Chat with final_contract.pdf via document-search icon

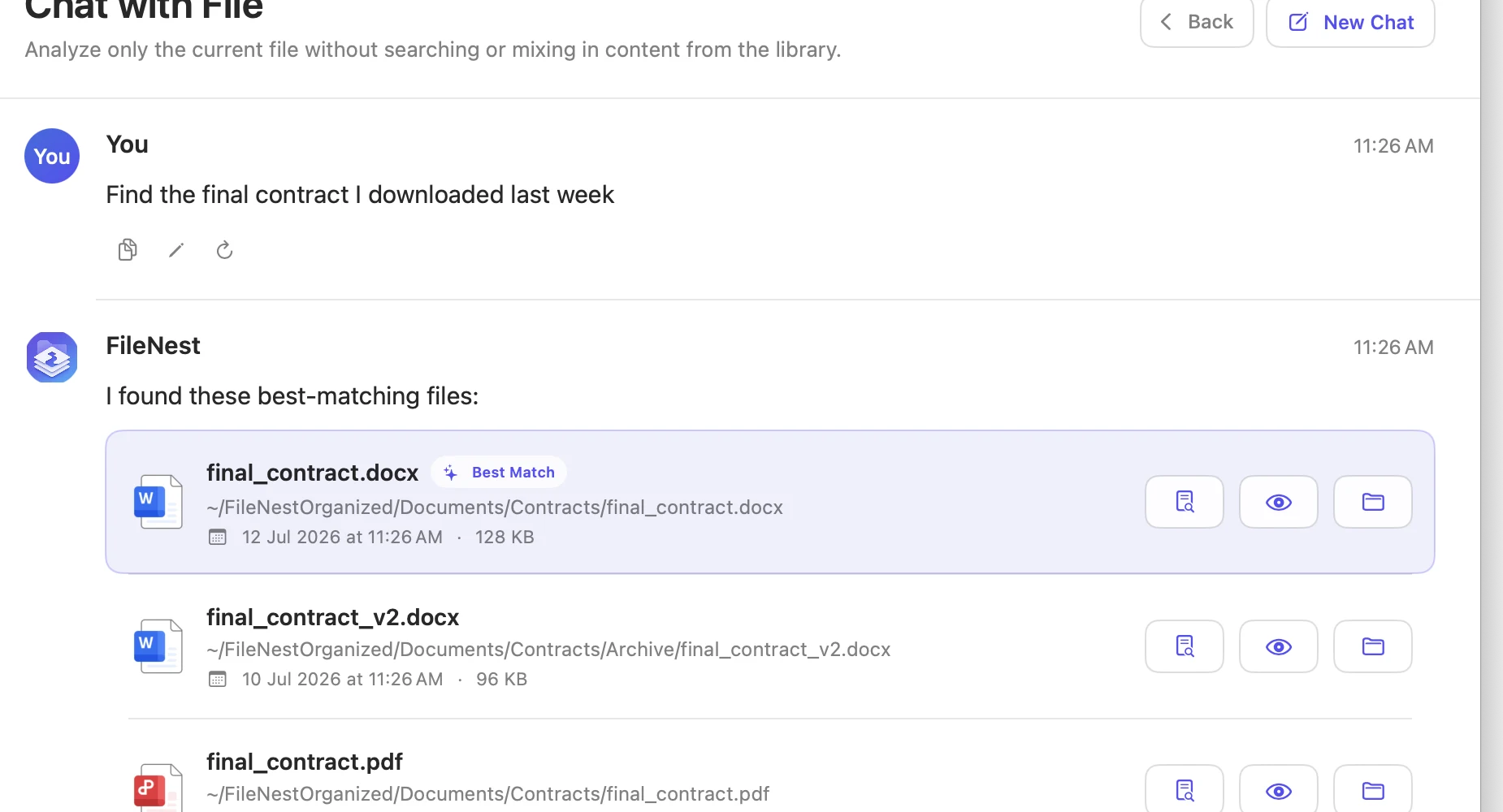[x=1185, y=789]
